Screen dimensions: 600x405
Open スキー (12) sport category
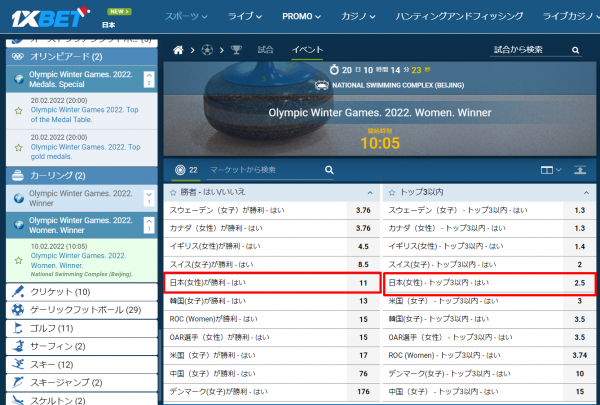coord(82,364)
